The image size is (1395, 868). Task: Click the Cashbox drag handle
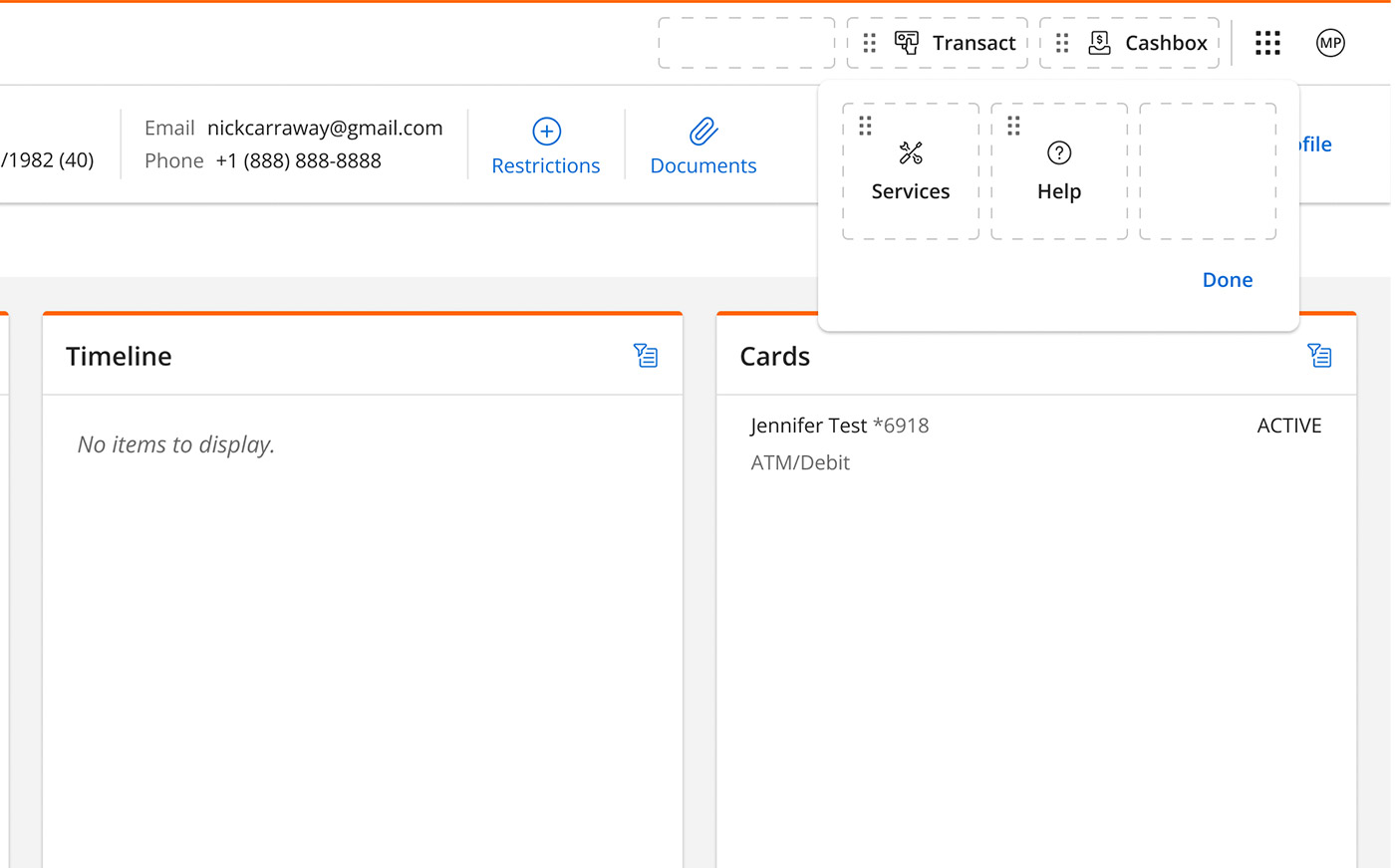(1062, 43)
